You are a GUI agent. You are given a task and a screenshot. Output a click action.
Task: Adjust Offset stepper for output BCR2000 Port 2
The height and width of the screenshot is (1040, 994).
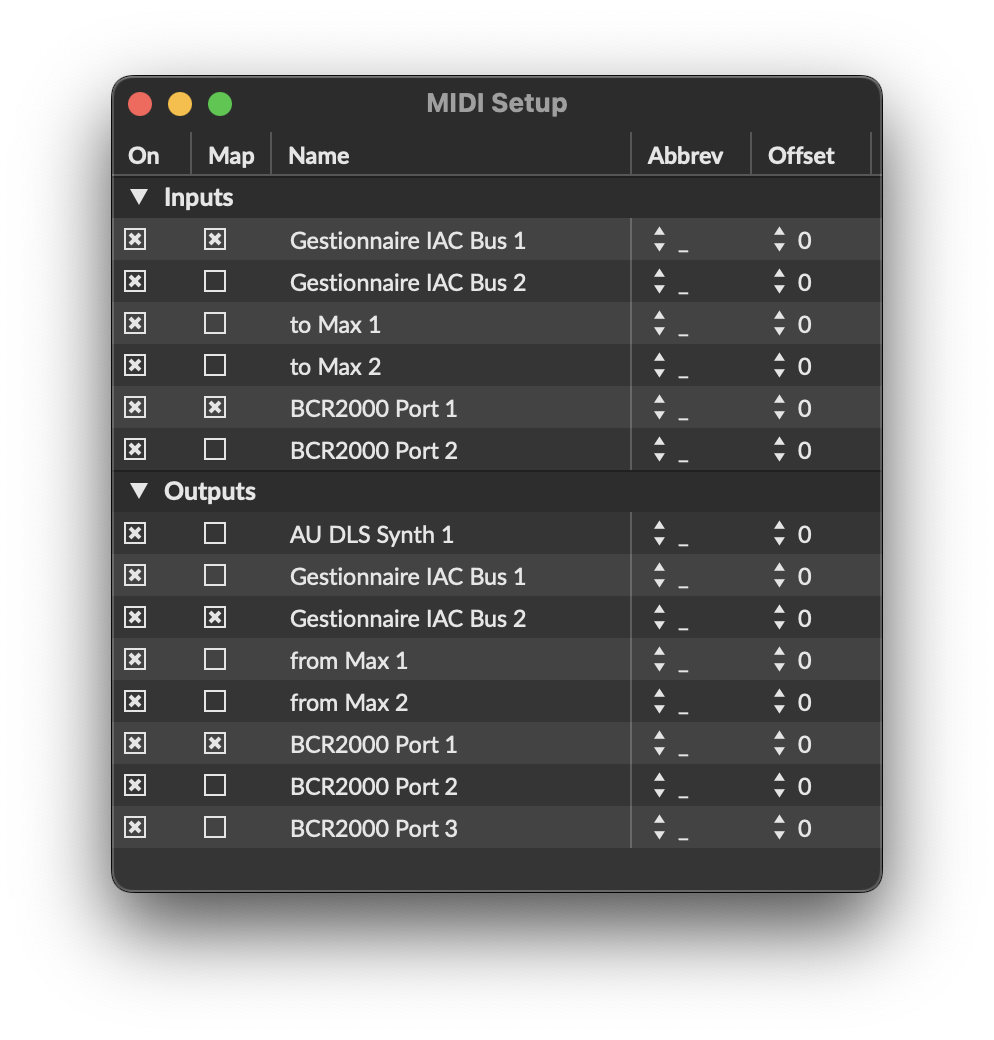coord(779,785)
